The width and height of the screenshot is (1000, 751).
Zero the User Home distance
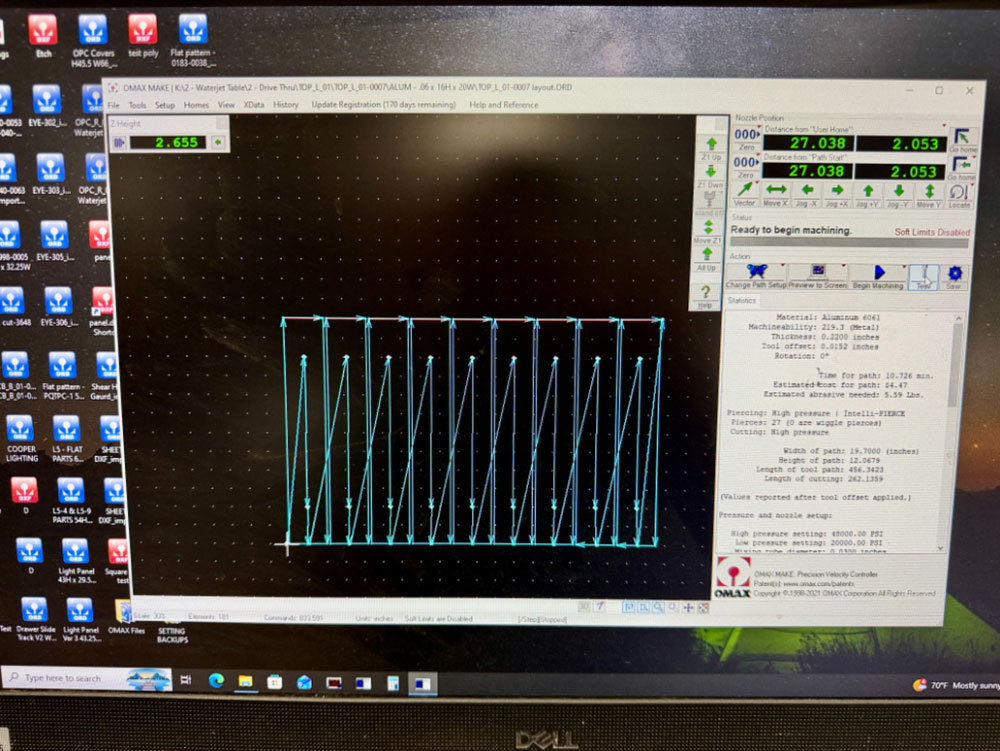coord(746,138)
